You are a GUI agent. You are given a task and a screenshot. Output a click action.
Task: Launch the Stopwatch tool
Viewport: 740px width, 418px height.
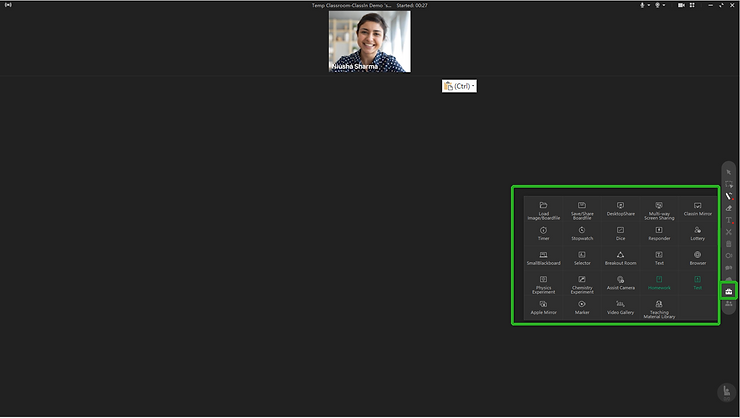pos(582,233)
